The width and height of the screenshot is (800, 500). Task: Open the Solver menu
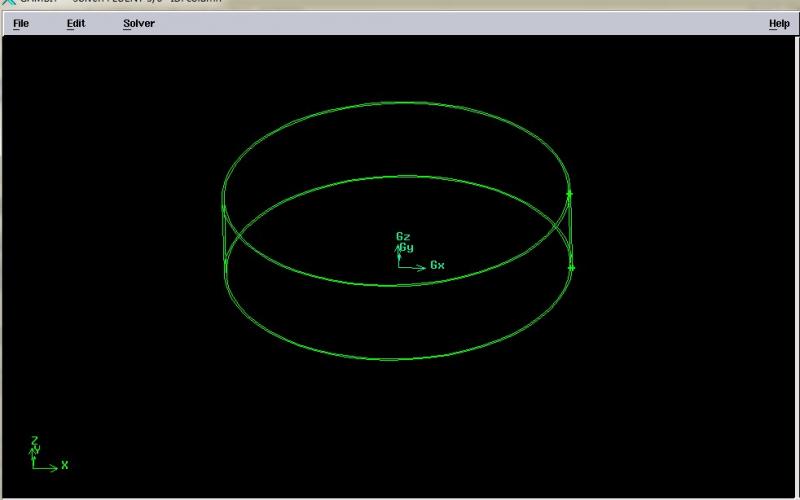[139, 23]
